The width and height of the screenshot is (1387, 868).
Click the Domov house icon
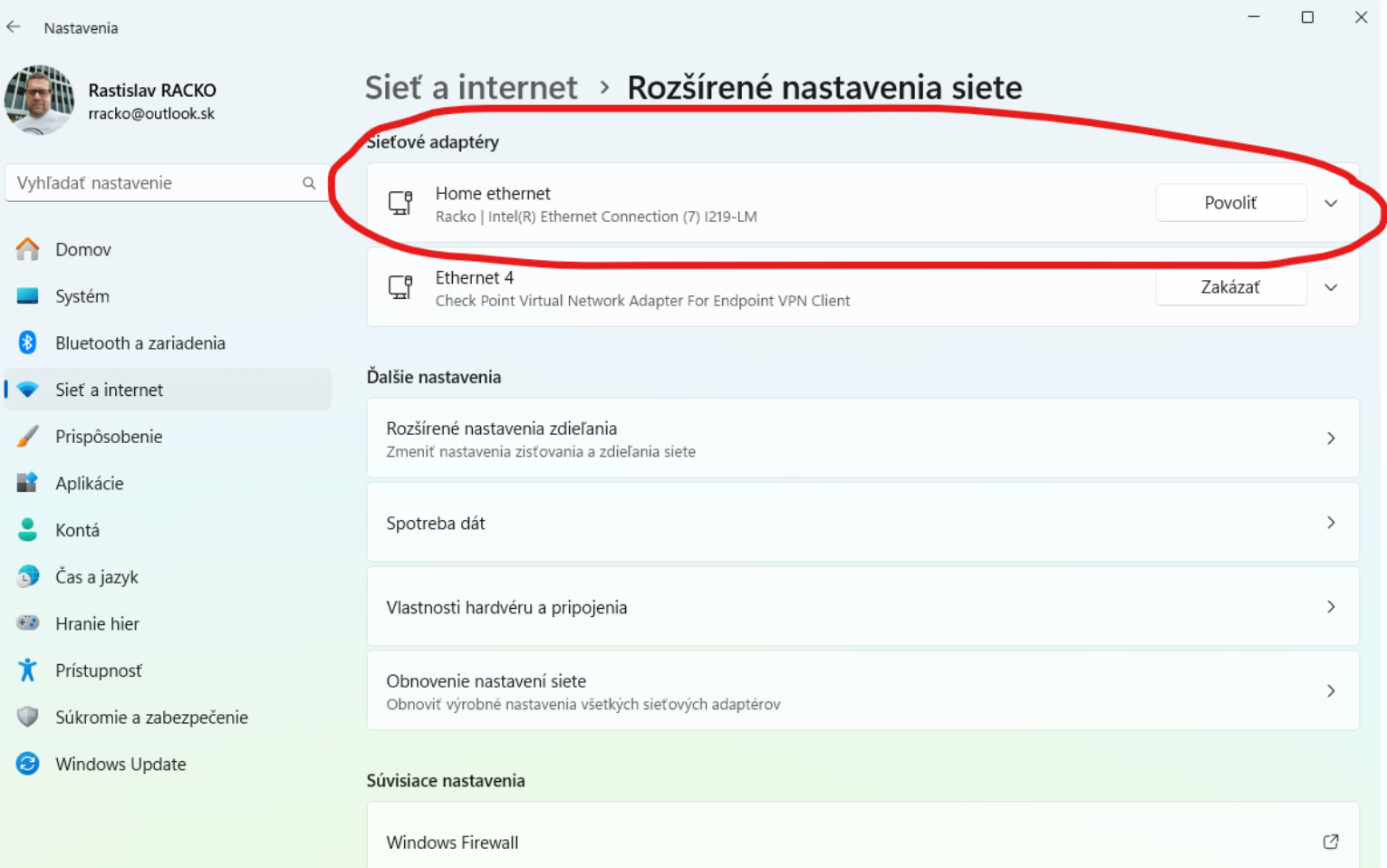(28, 249)
